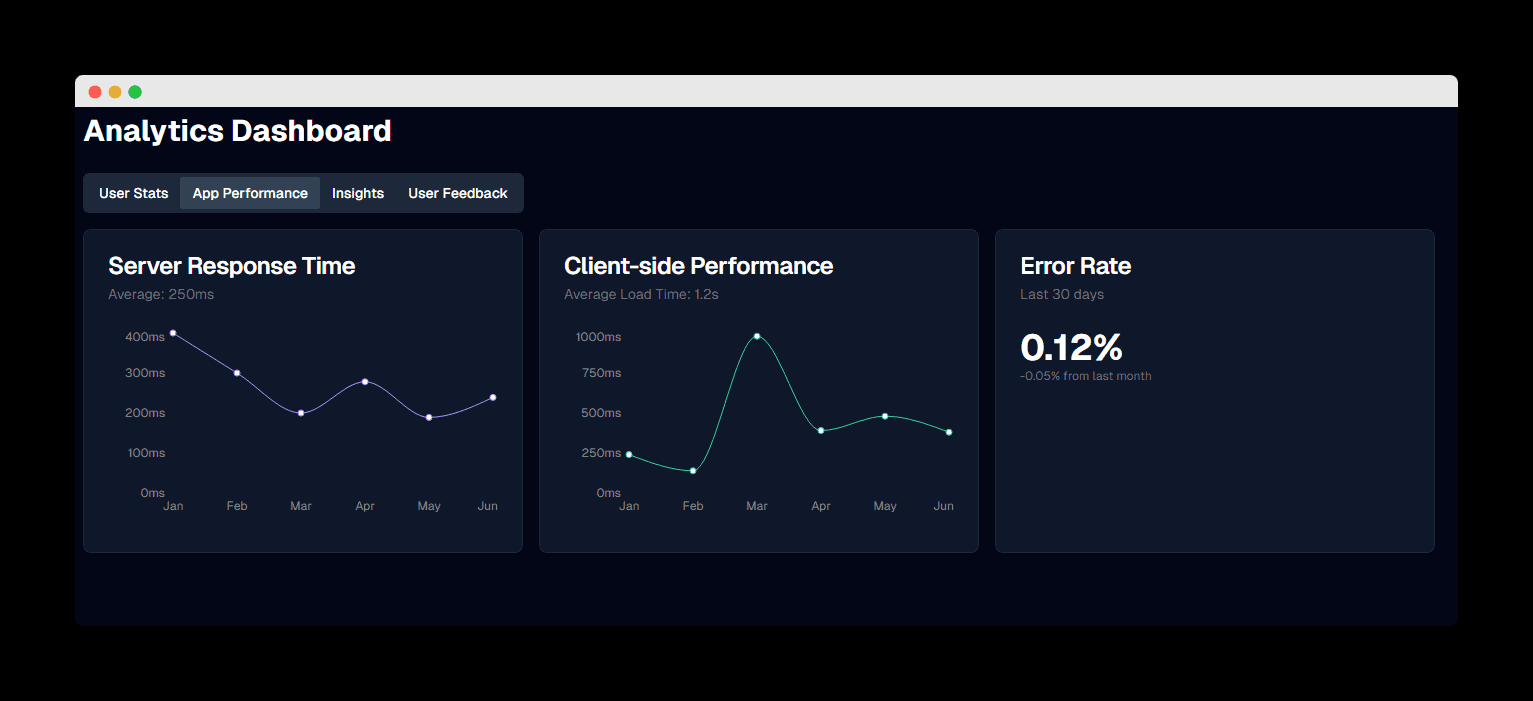The image size is (1533, 701).
Task: Select February low point on Client-side Performance chart
Action: pos(693,470)
